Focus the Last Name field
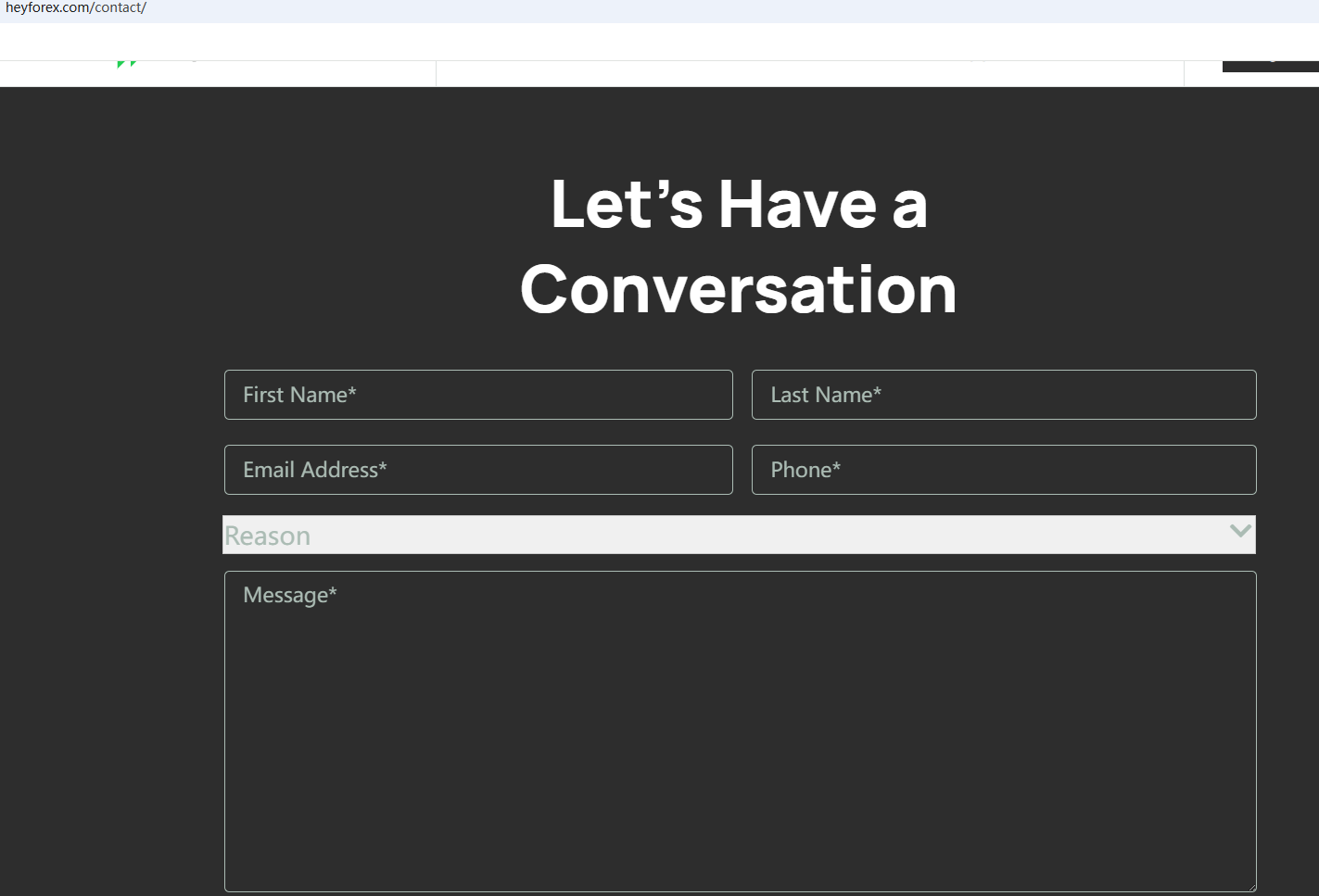This screenshot has height=896, width=1319. [x=1004, y=395]
